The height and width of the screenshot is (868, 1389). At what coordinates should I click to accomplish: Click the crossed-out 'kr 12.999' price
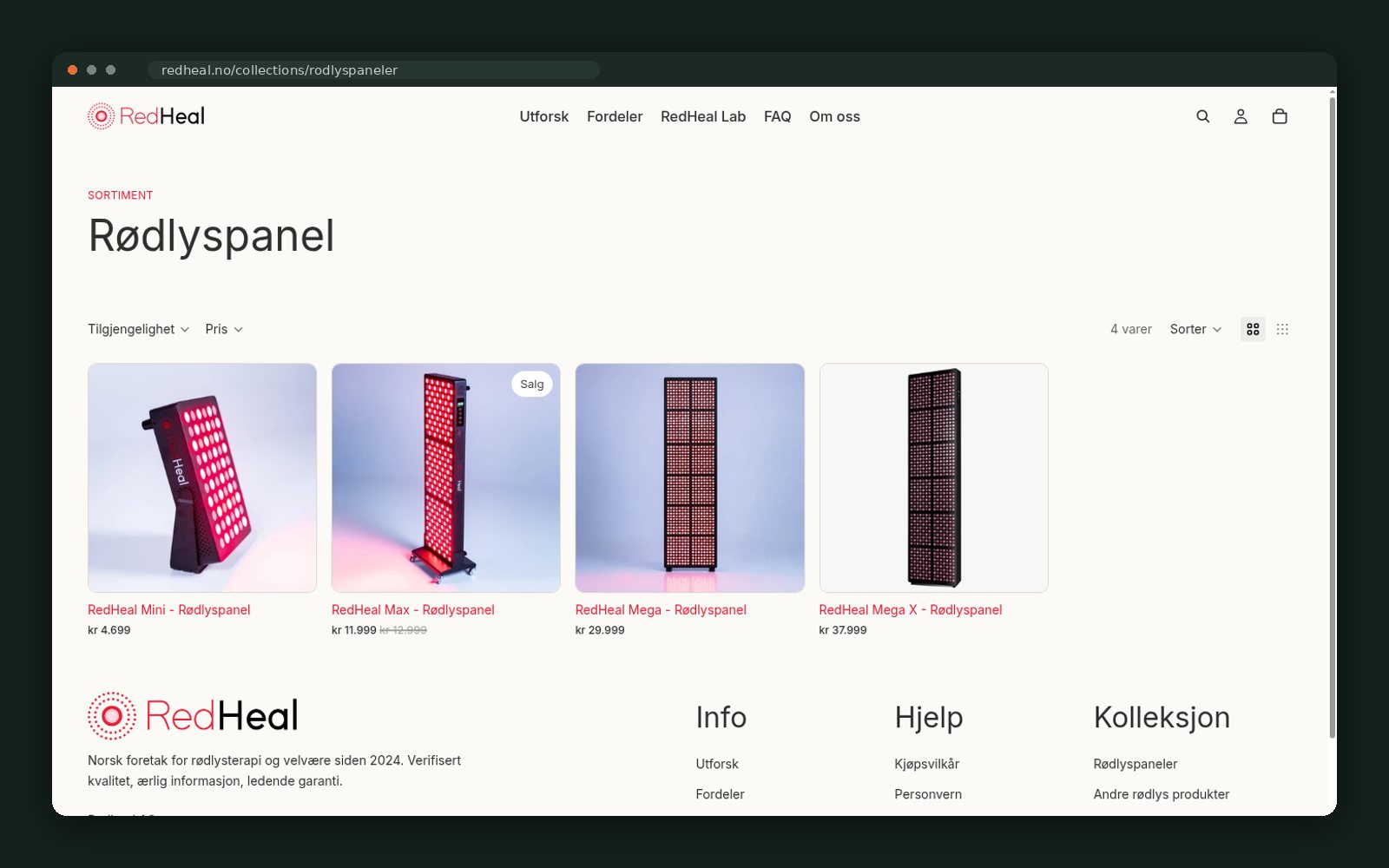403,630
